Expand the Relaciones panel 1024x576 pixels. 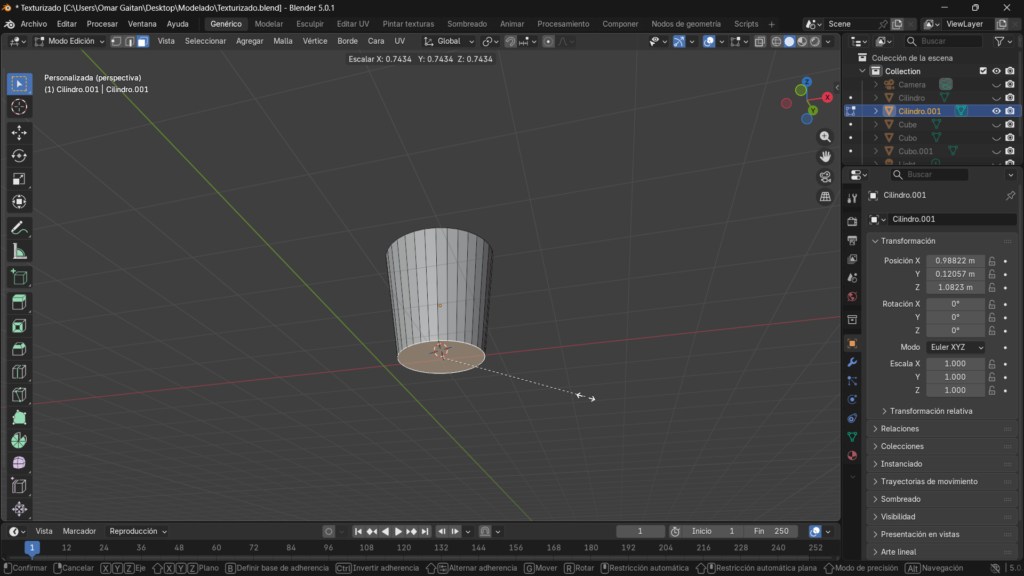(x=900, y=429)
